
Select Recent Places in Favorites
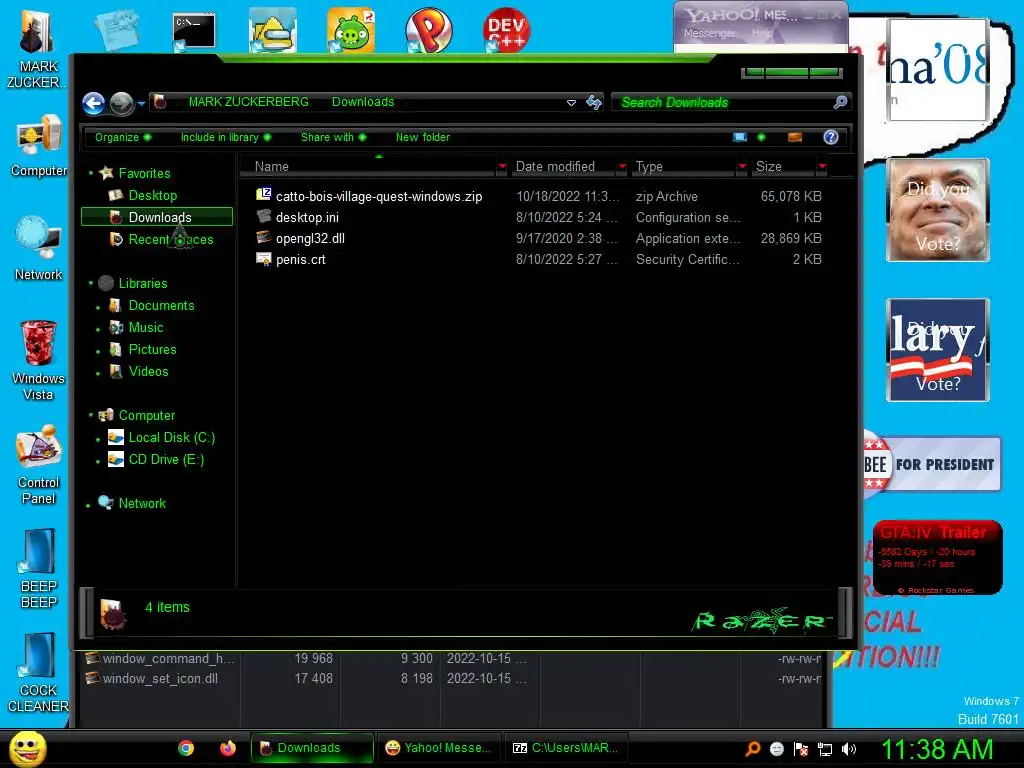171,240
